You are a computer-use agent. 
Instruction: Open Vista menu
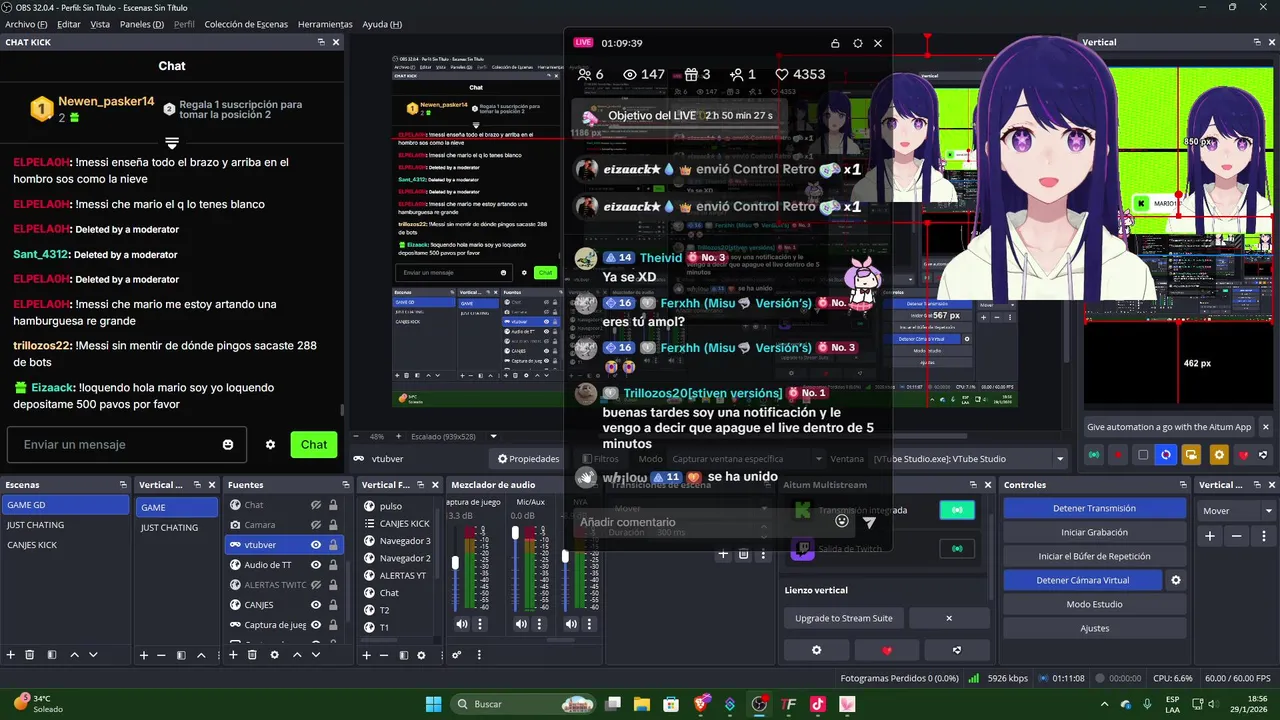[x=100, y=24]
